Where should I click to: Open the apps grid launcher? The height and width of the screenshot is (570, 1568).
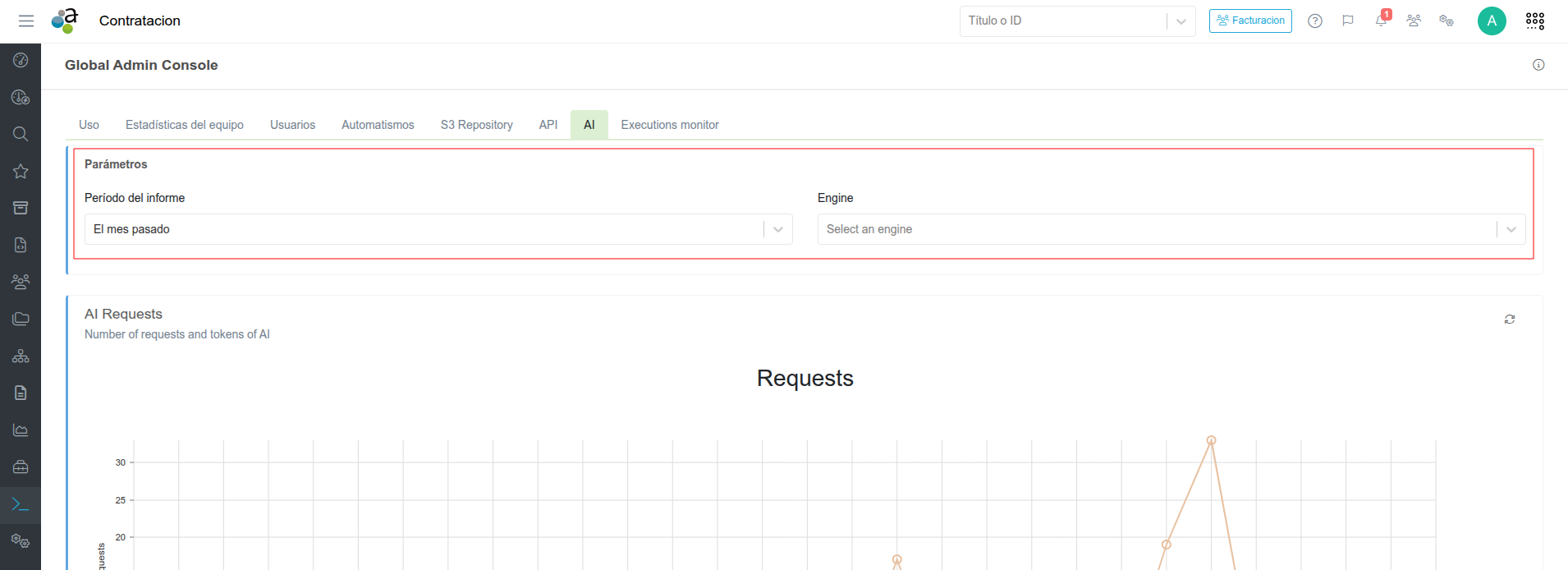(x=1534, y=21)
